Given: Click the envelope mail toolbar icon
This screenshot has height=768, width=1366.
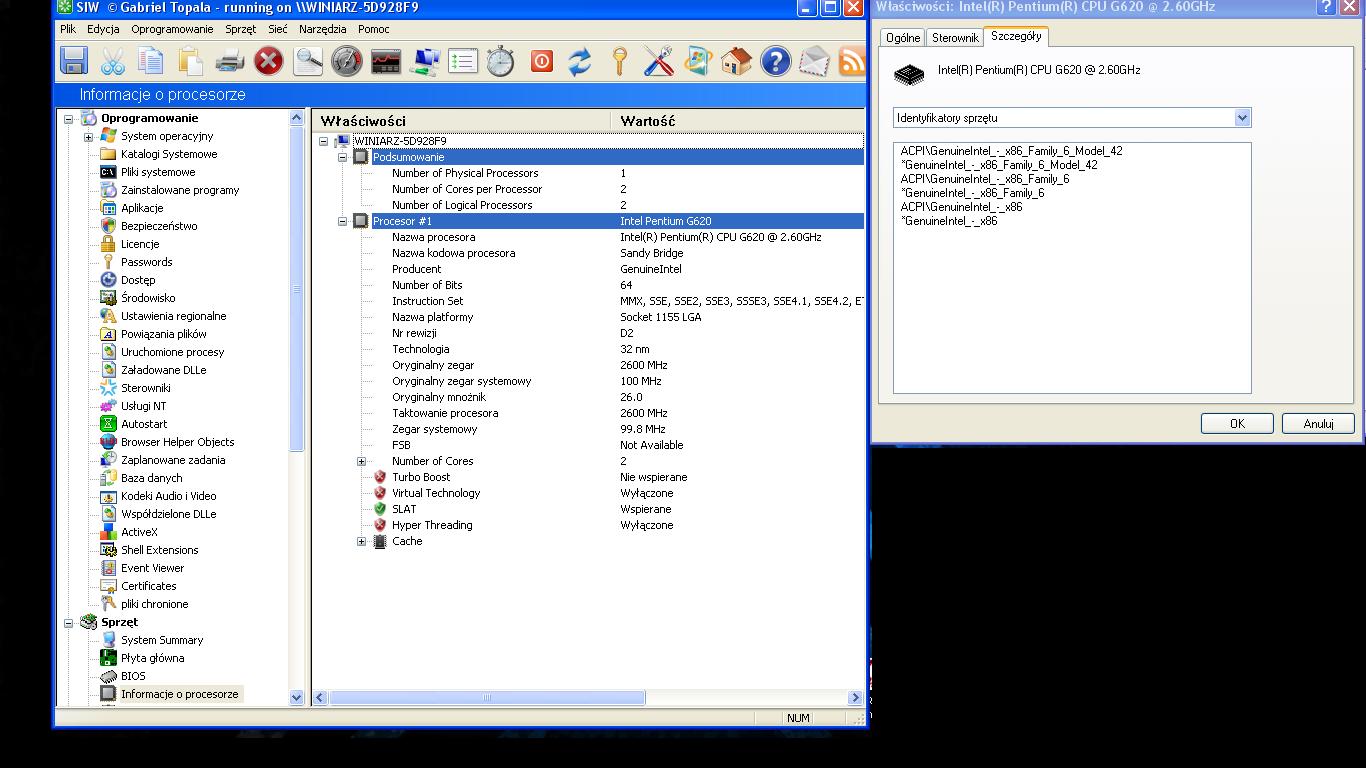Looking at the screenshot, I should point(814,62).
